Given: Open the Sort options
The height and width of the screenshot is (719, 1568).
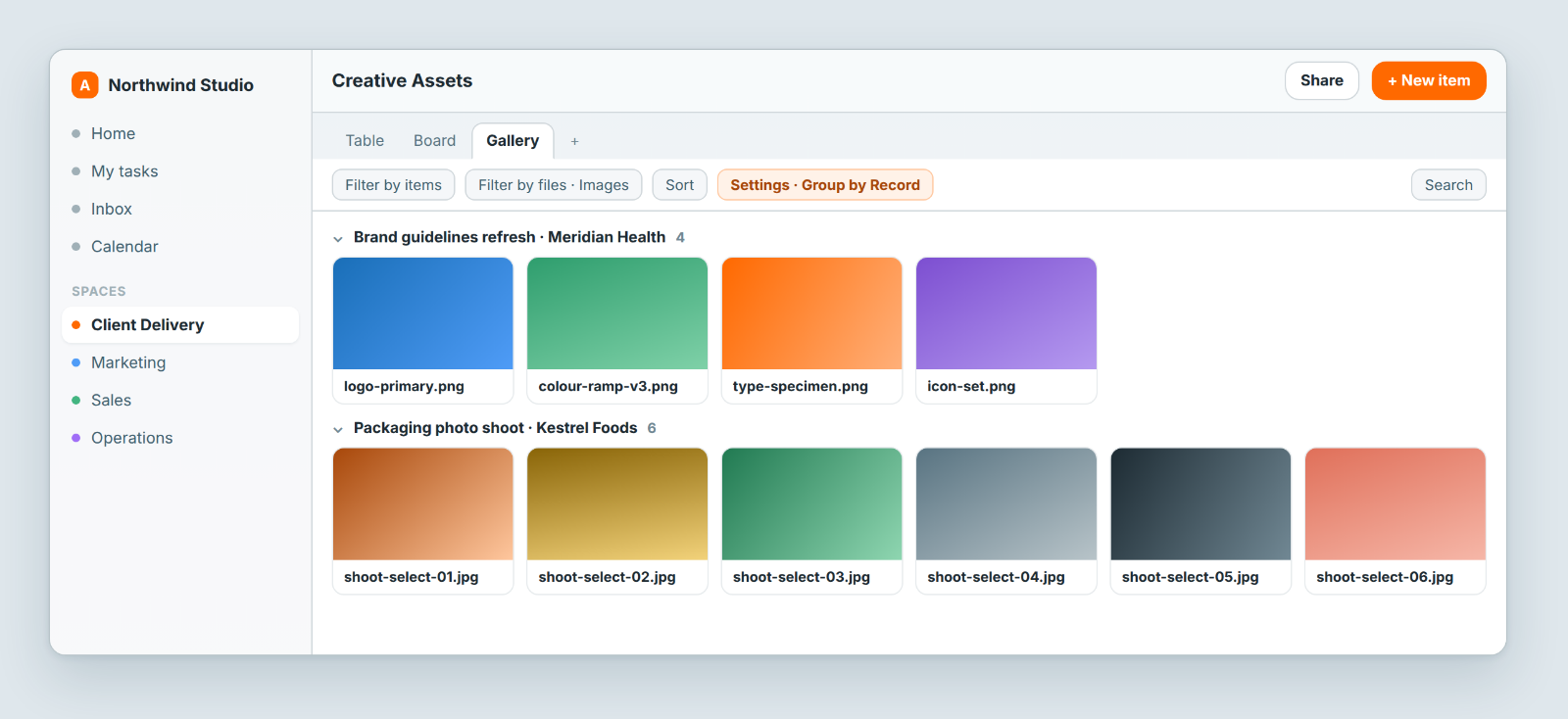Looking at the screenshot, I should [679, 185].
